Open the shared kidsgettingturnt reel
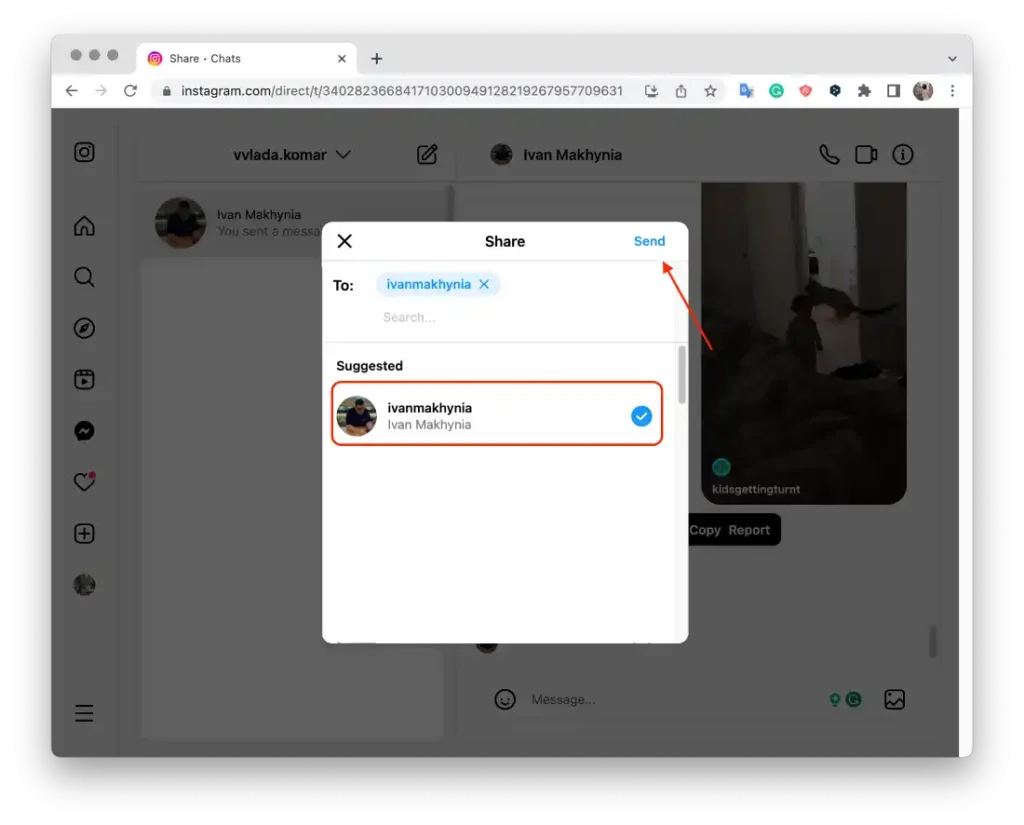This screenshot has height=825, width=1024. (x=804, y=343)
